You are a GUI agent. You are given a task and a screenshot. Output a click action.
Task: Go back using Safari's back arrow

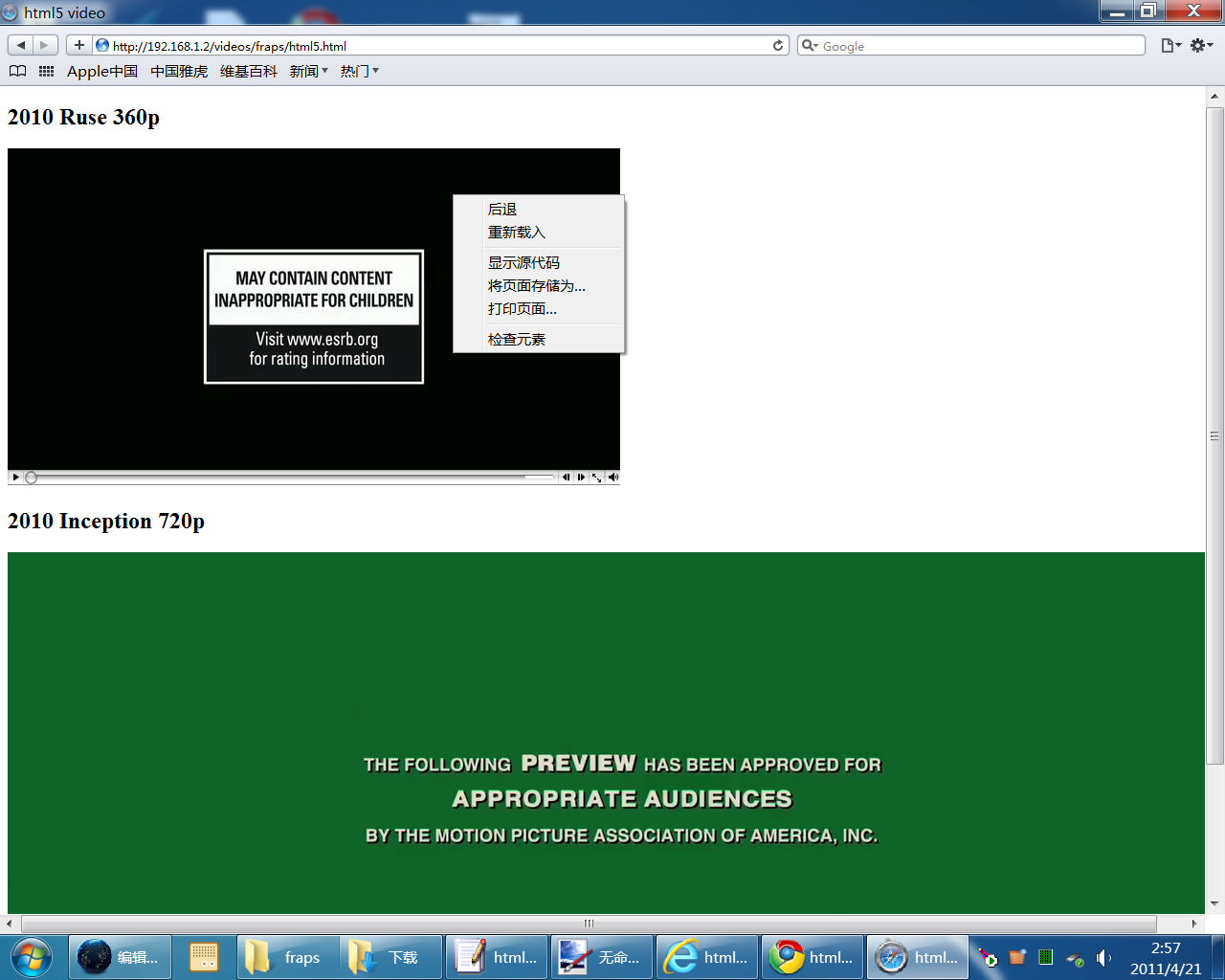20,45
